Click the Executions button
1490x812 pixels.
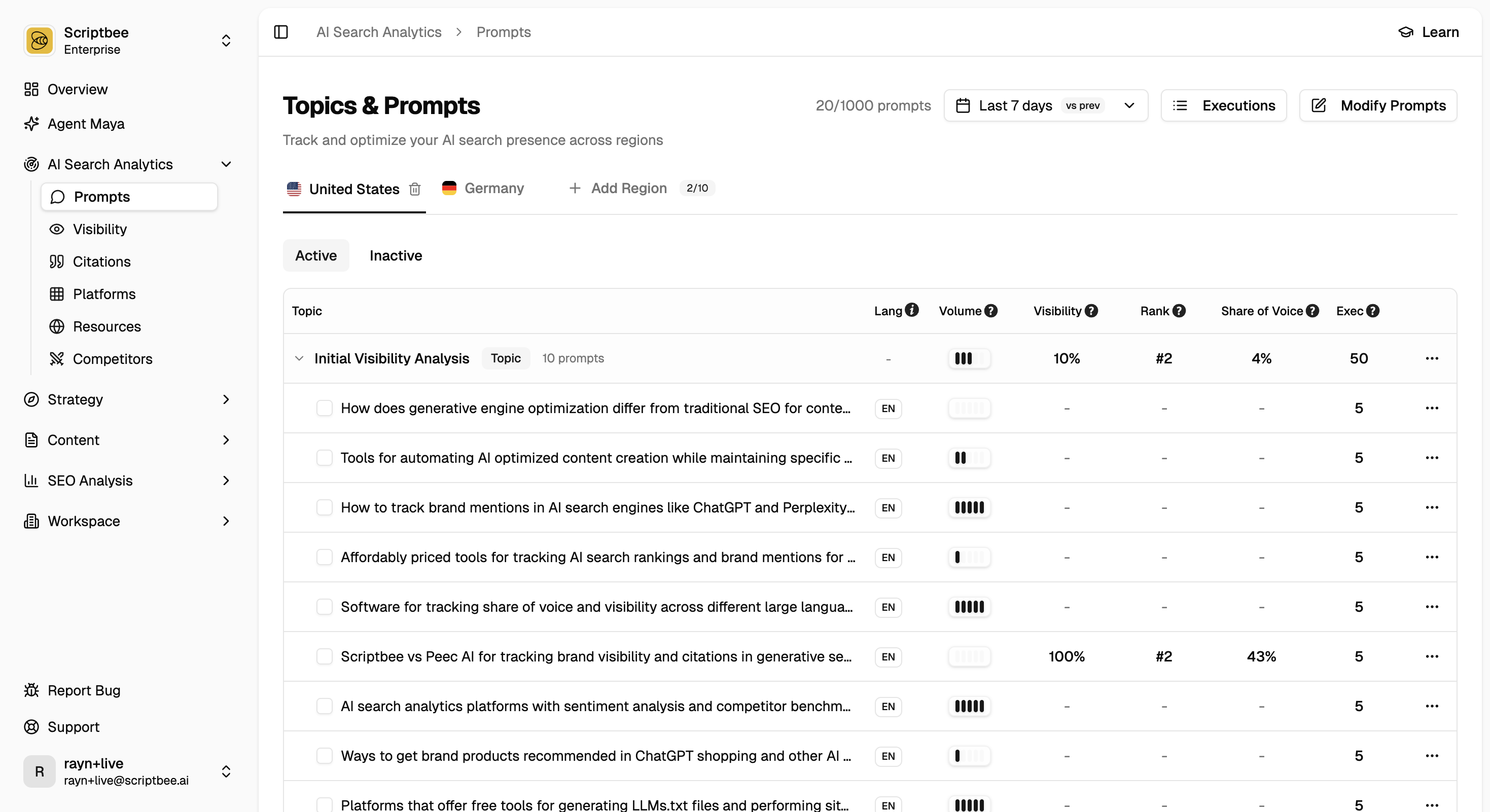[x=1223, y=106]
